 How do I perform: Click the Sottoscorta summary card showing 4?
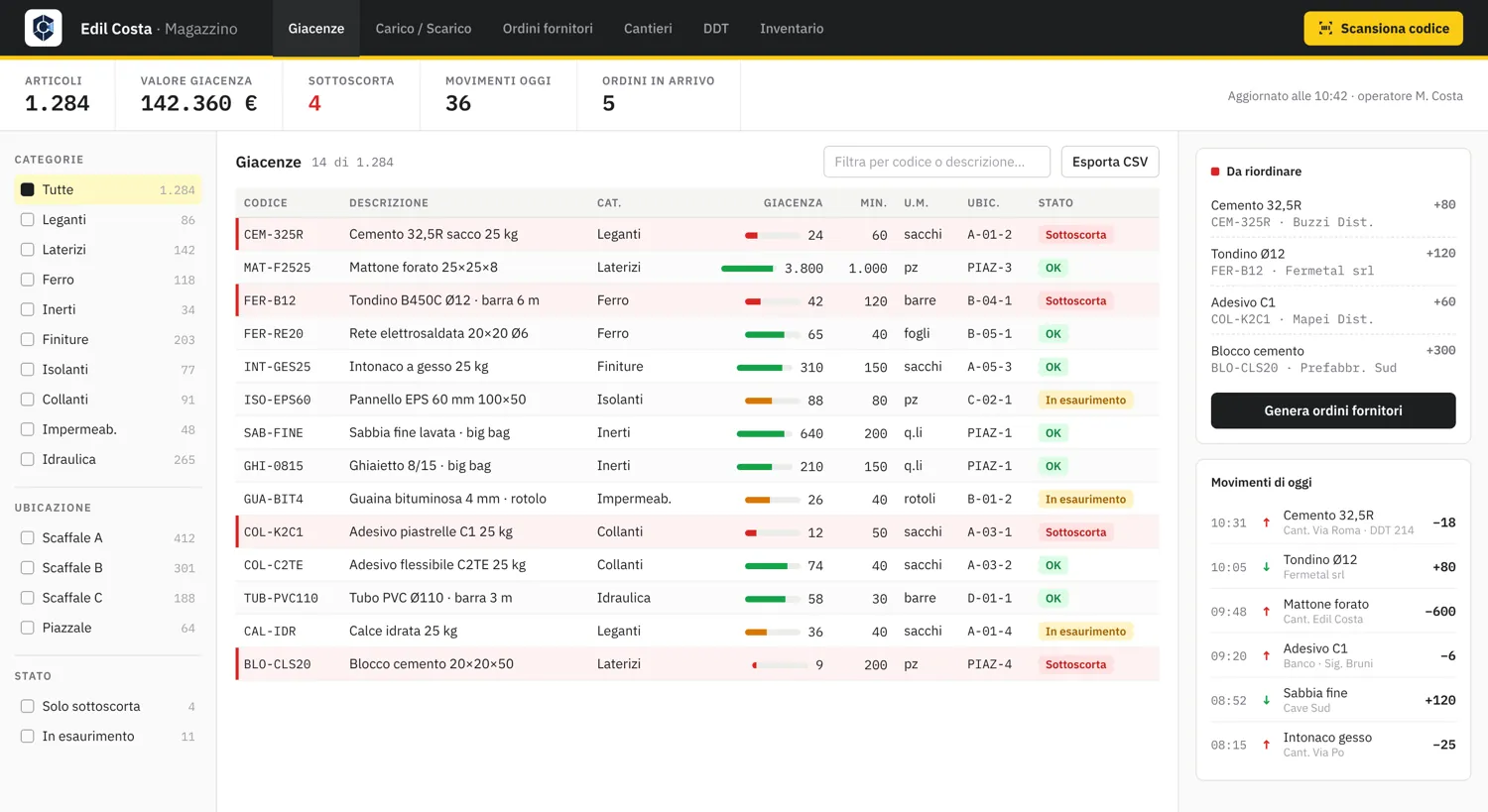(x=351, y=95)
